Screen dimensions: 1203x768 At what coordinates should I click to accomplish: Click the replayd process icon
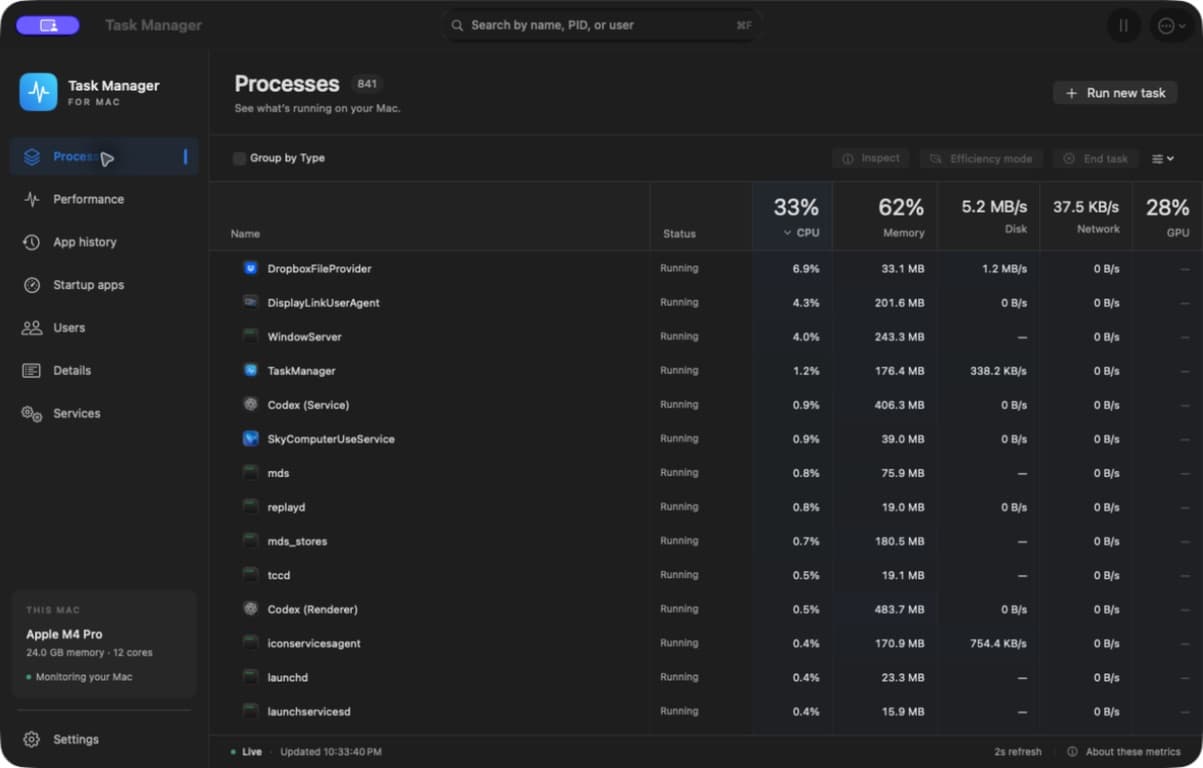coord(251,506)
